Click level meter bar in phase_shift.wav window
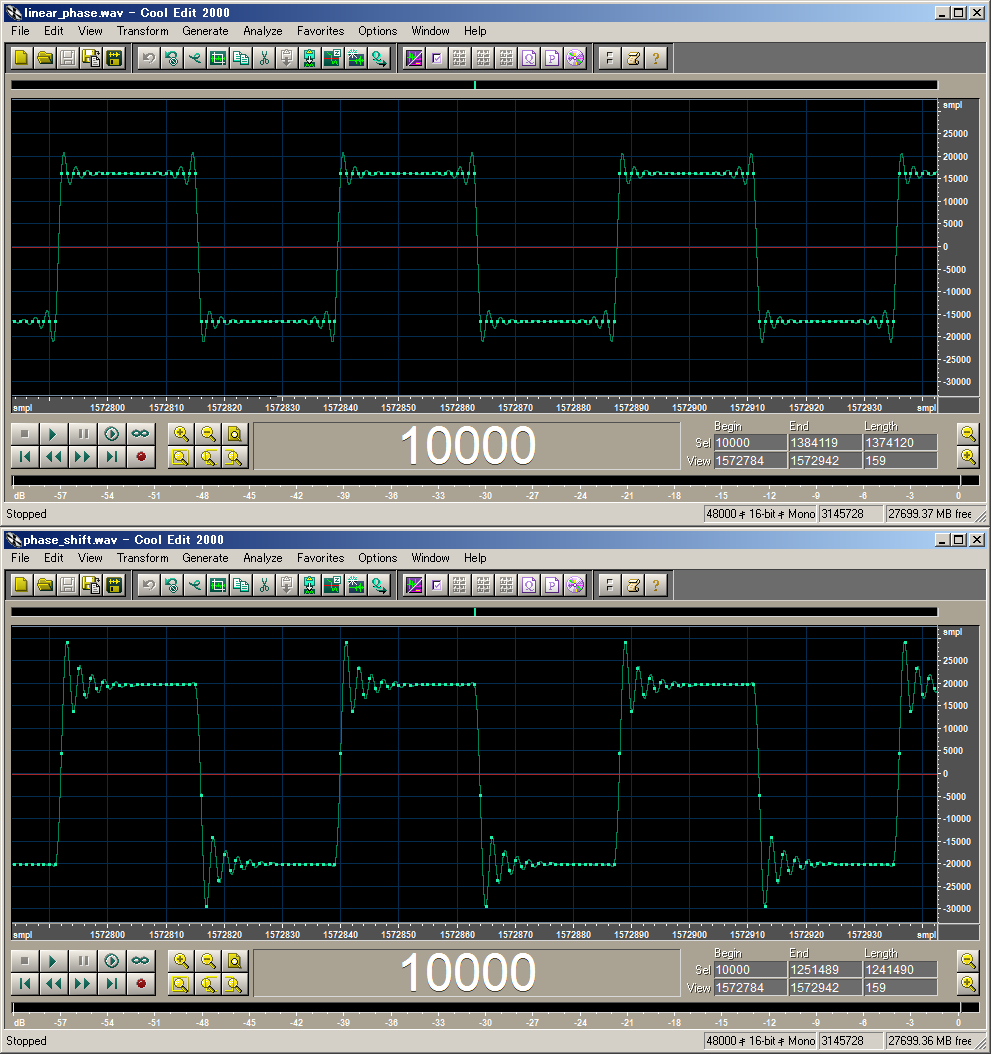Image resolution: width=991 pixels, height=1054 pixels. [496, 1008]
